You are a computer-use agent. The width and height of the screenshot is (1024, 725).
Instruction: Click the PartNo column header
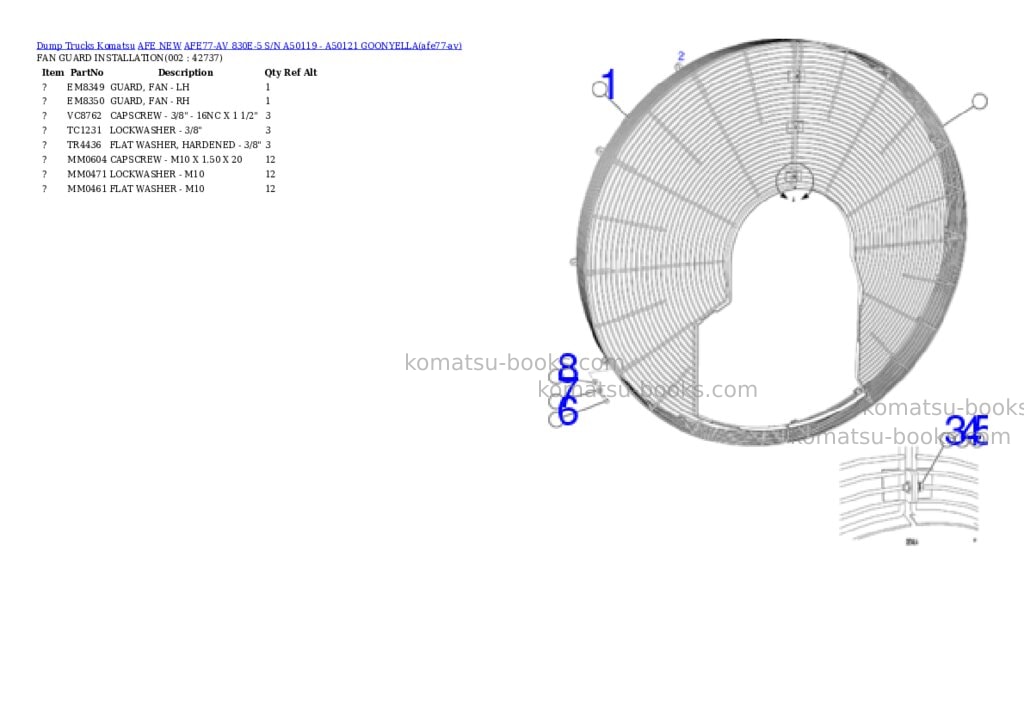(87, 72)
